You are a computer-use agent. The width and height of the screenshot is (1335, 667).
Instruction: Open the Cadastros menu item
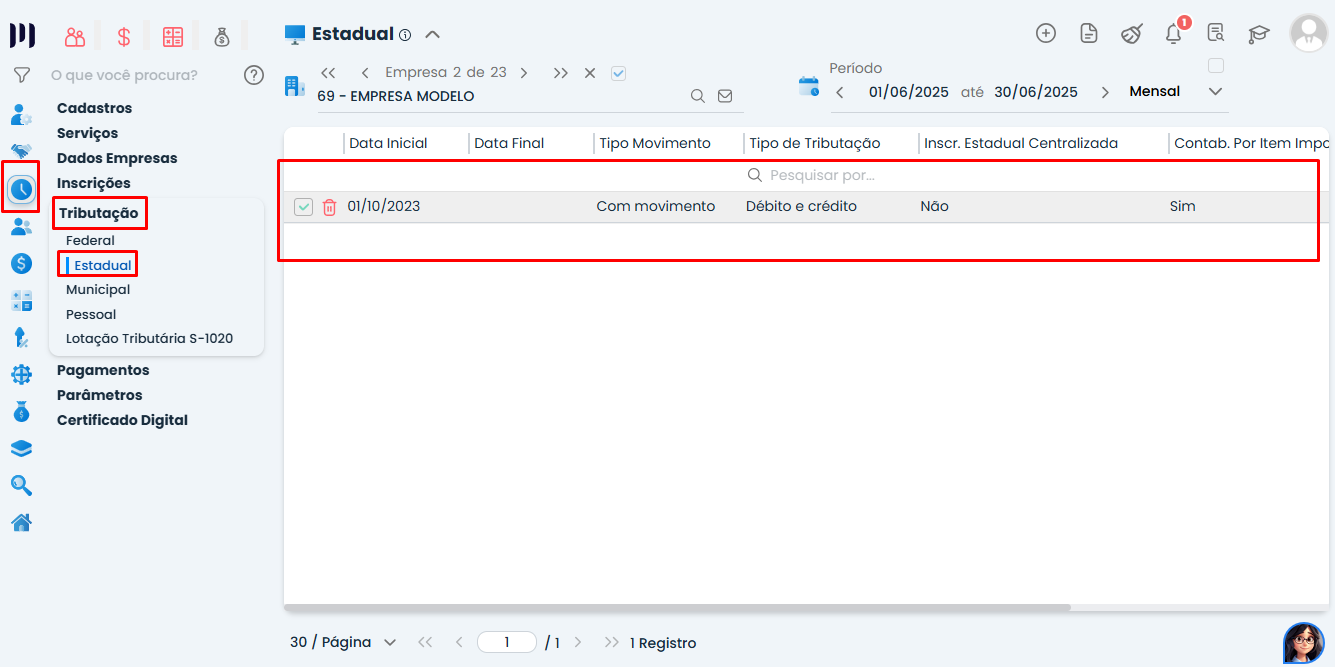click(94, 108)
